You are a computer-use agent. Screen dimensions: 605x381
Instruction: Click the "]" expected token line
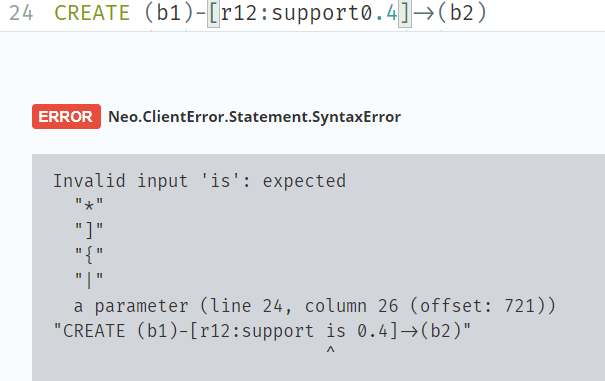[x=89, y=230]
